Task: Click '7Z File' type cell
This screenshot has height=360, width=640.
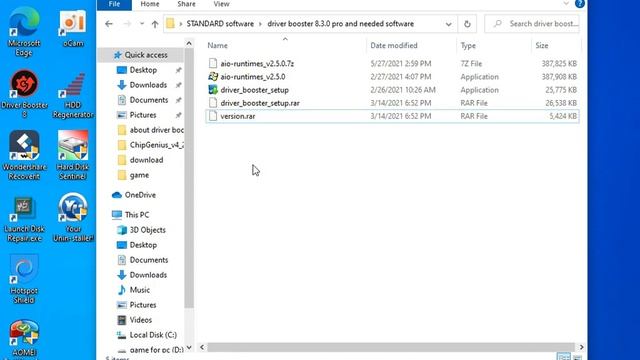Action: [x=471, y=63]
